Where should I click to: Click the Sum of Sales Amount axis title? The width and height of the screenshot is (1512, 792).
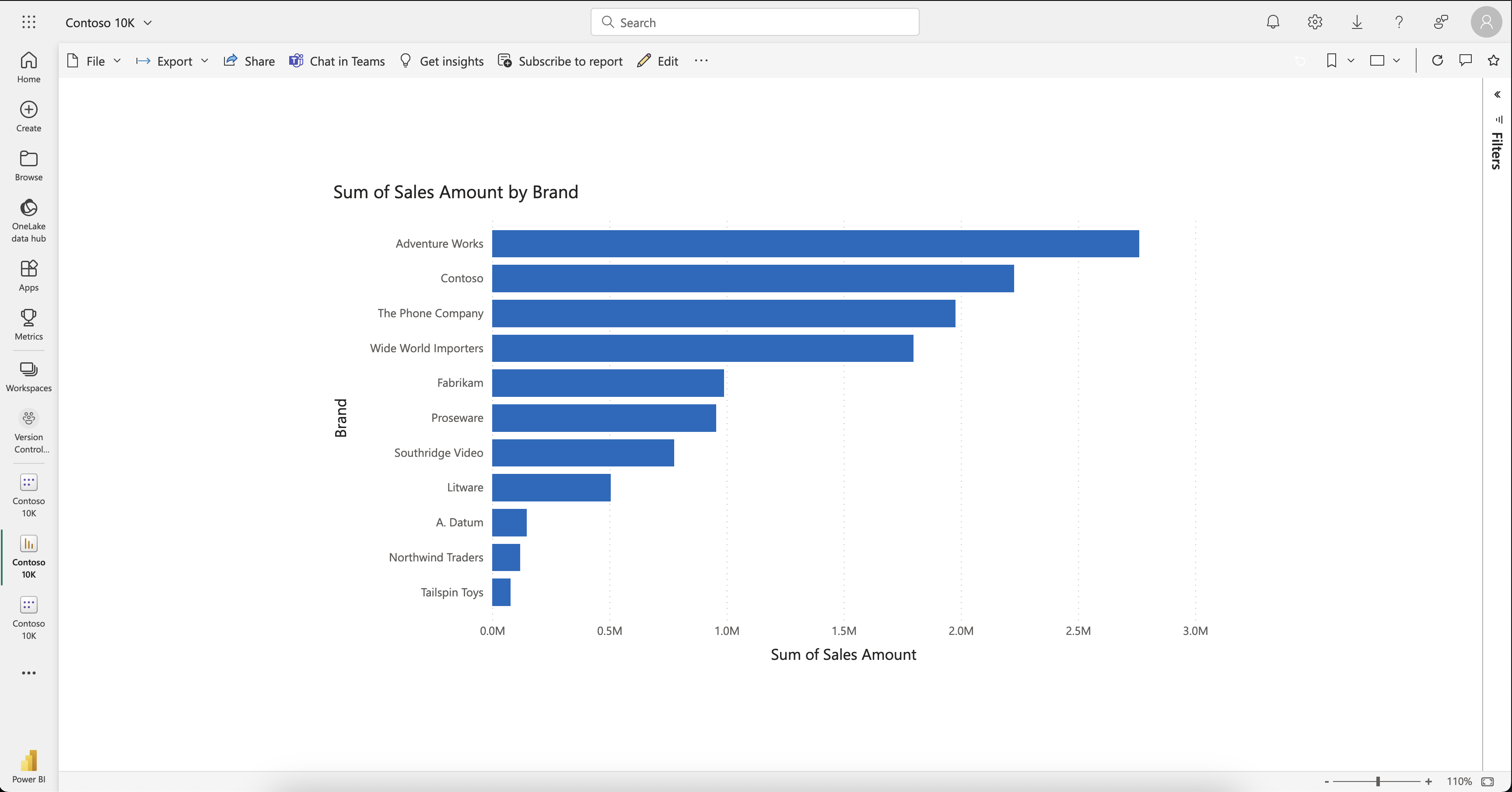coord(843,655)
